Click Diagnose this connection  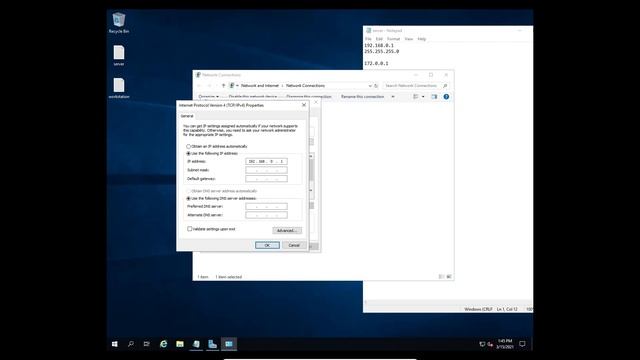point(309,97)
